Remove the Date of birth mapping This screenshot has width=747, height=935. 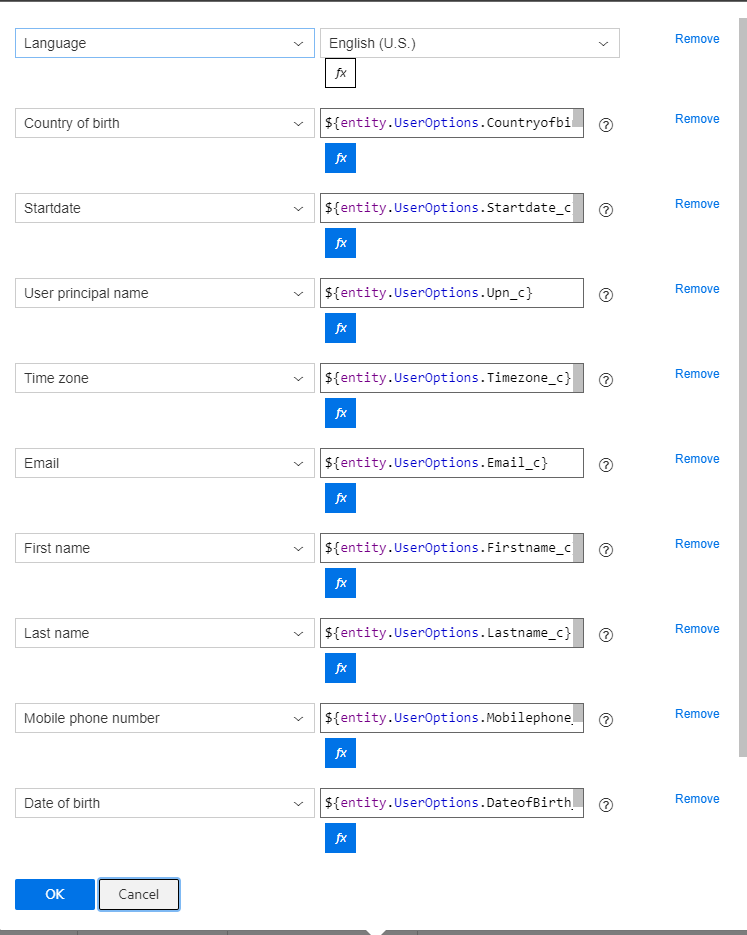(697, 798)
